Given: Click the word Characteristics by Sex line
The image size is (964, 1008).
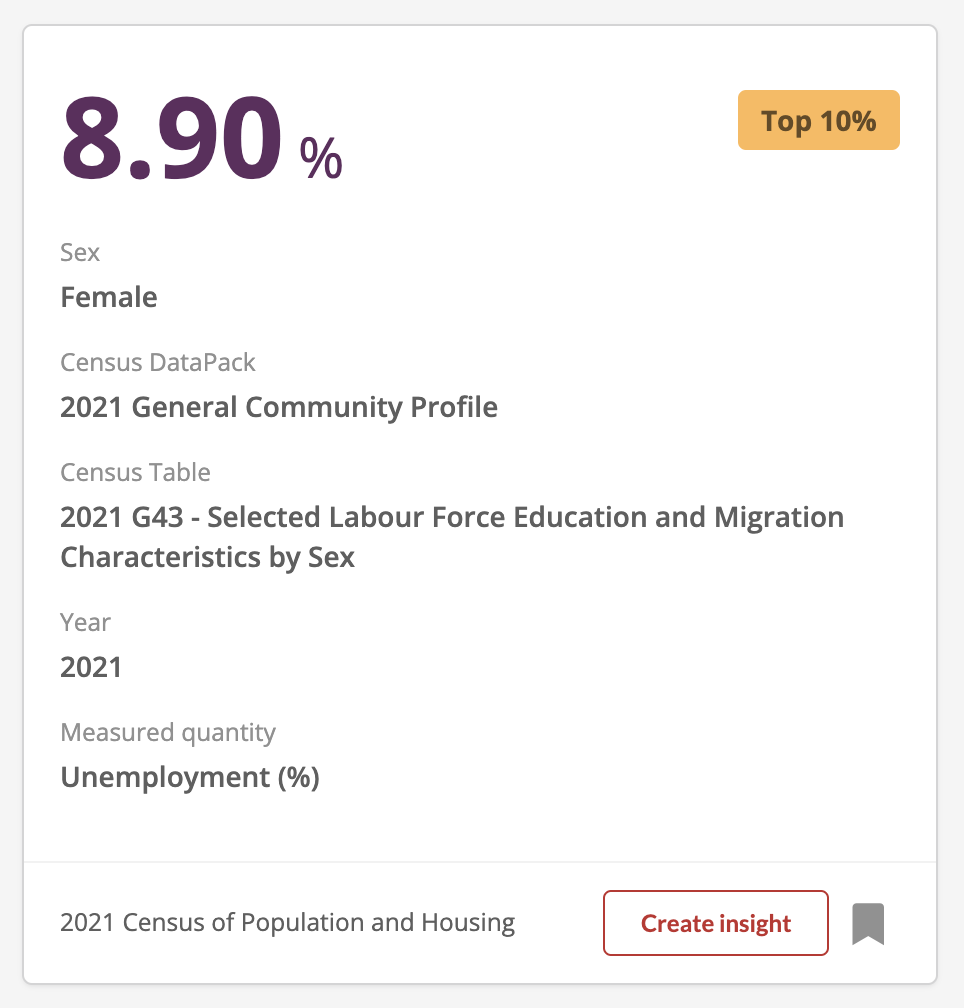Looking at the screenshot, I should point(208,557).
